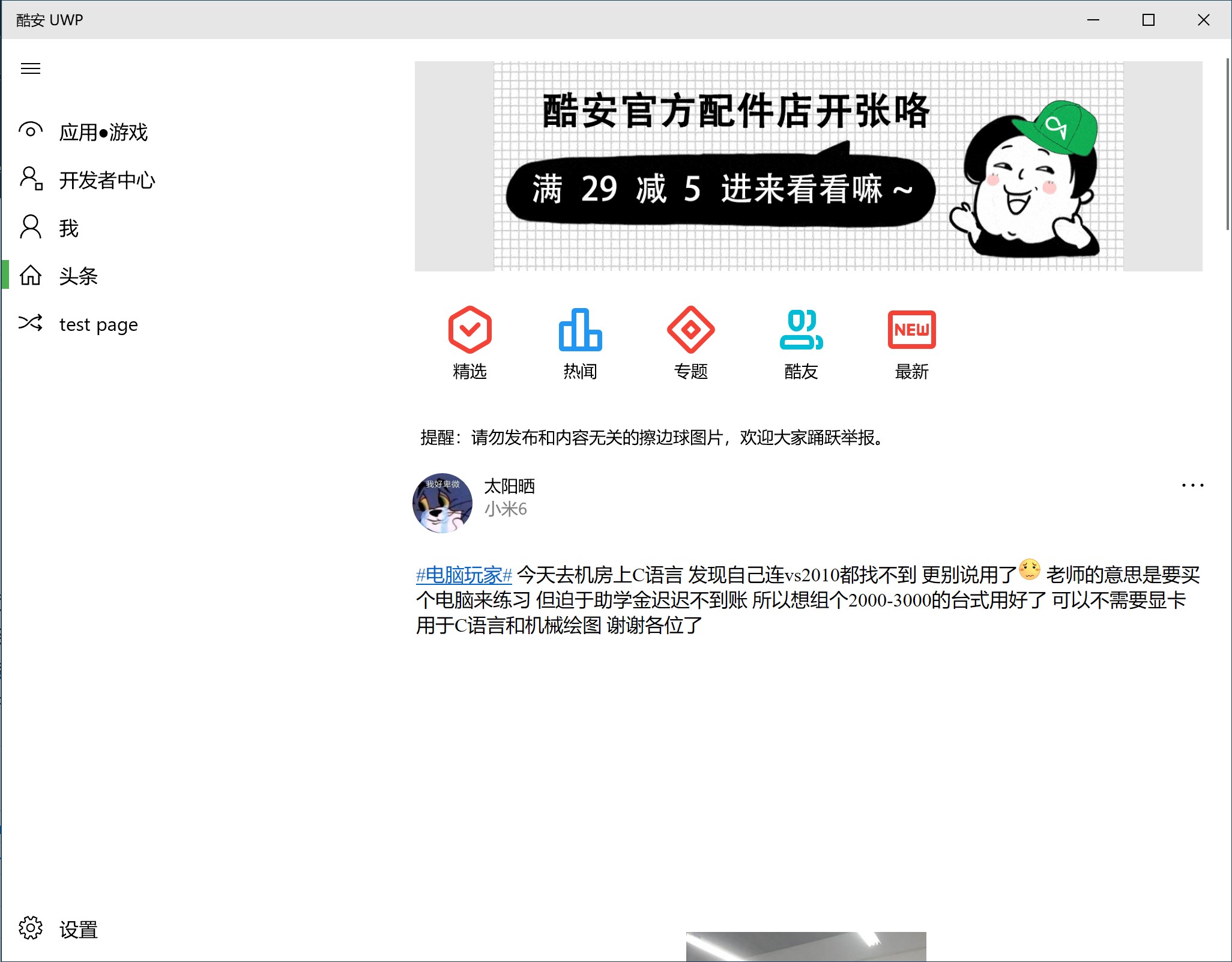Click username 太阳晒
The width and height of the screenshot is (1232, 962).
tap(509, 486)
